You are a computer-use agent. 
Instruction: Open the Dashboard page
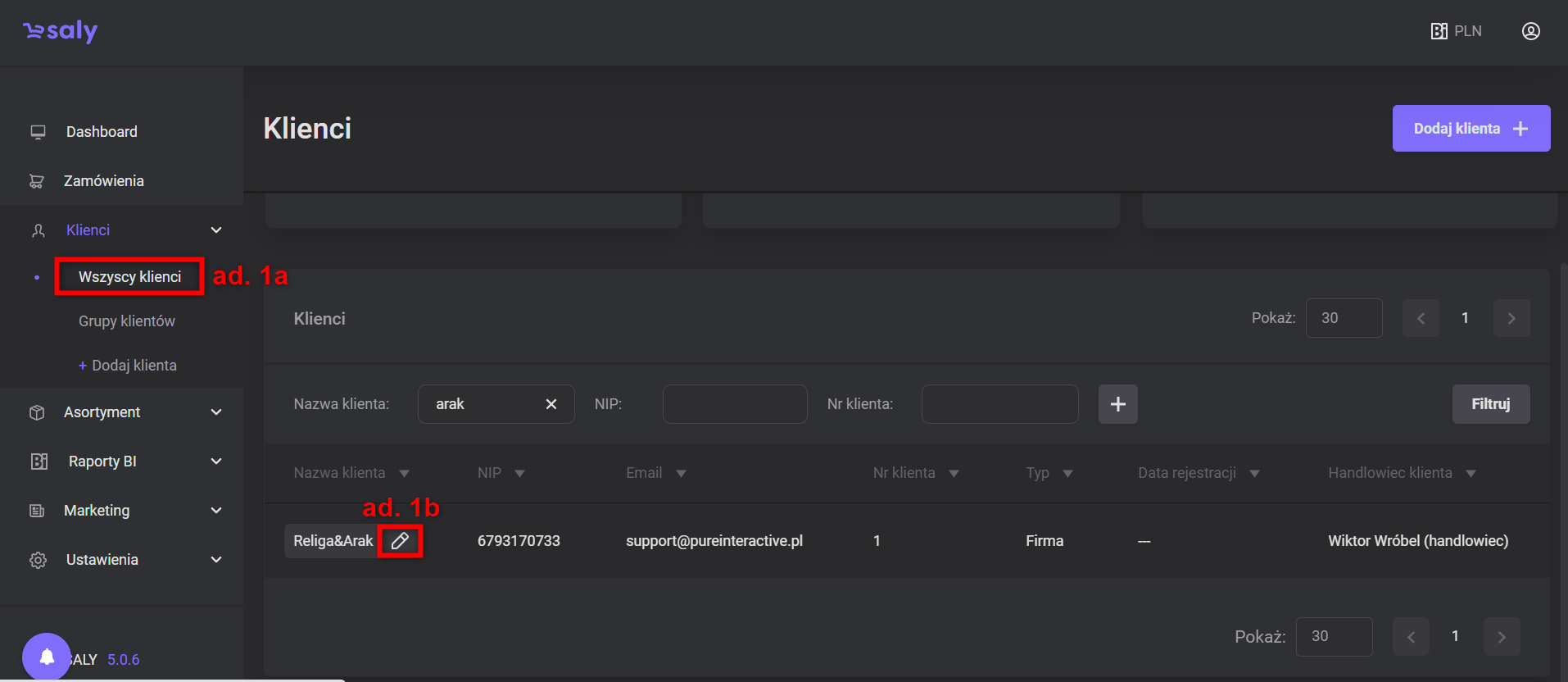tap(102, 132)
